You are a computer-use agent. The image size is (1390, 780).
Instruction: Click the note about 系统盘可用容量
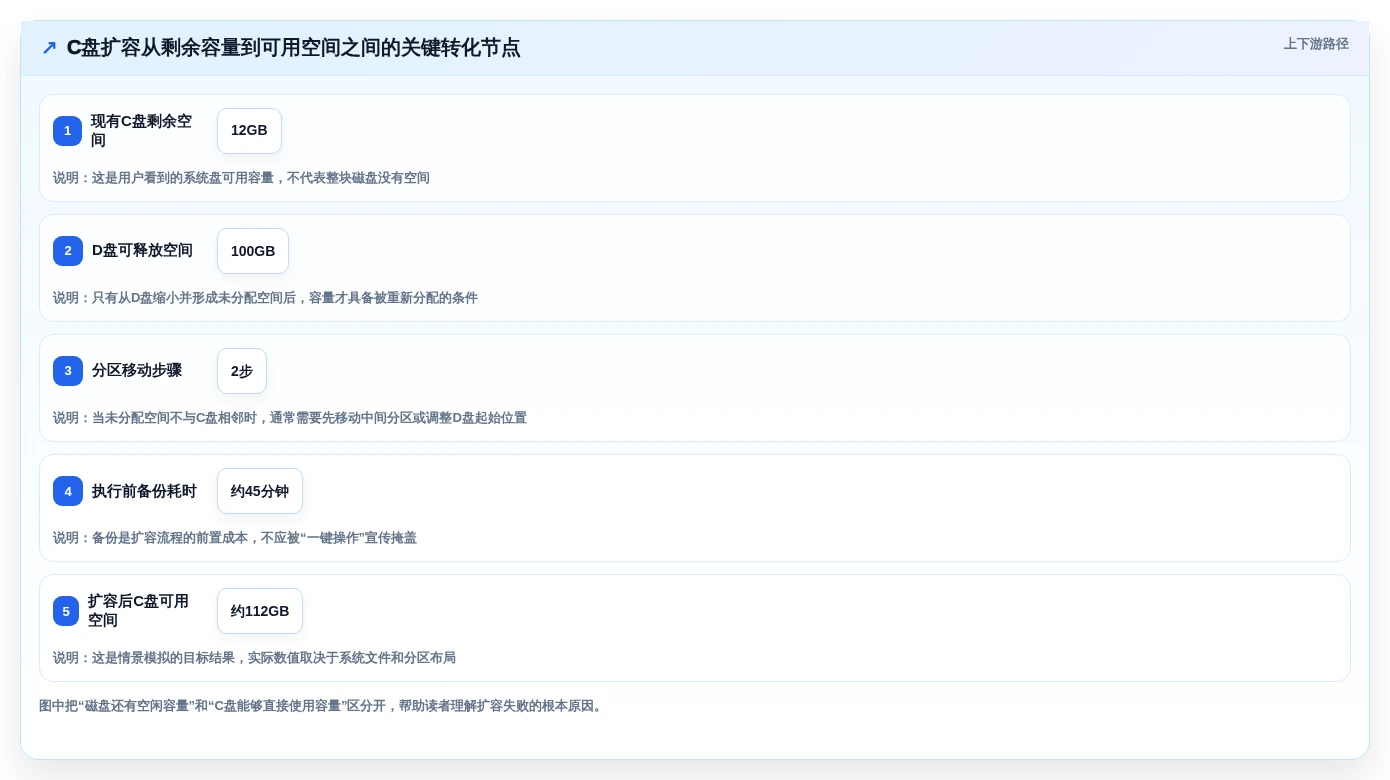(241, 178)
